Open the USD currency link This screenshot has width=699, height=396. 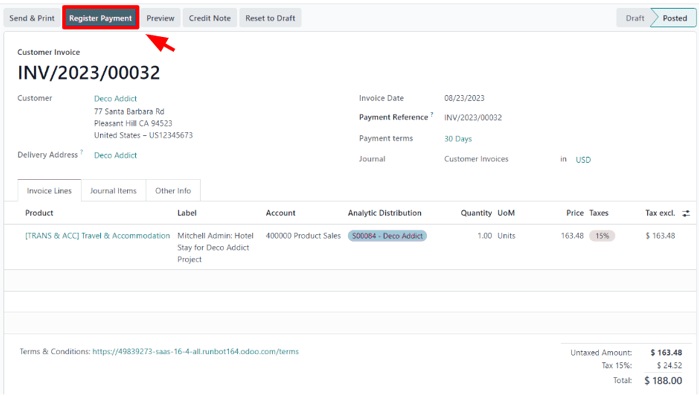click(x=583, y=160)
